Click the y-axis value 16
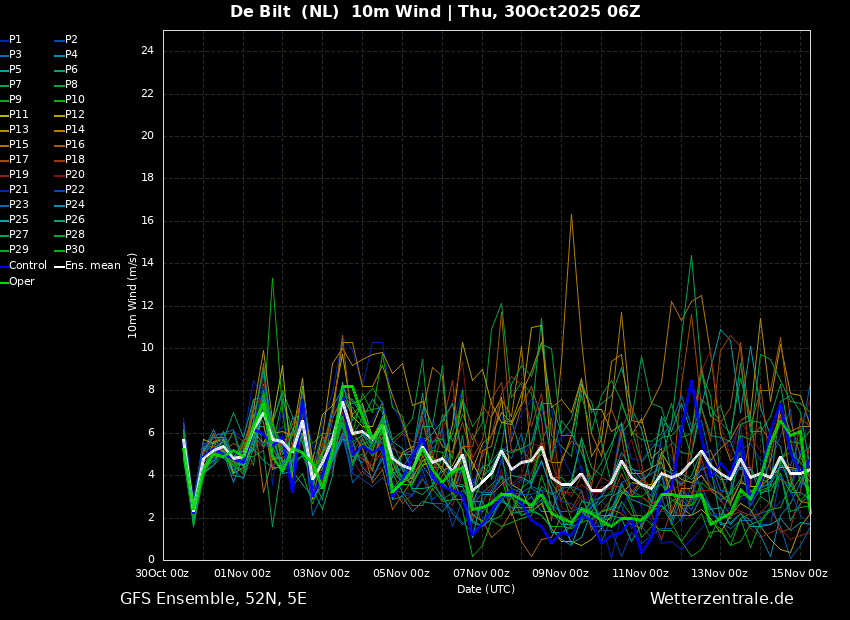The height and width of the screenshot is (620, 850). [147, 221]
